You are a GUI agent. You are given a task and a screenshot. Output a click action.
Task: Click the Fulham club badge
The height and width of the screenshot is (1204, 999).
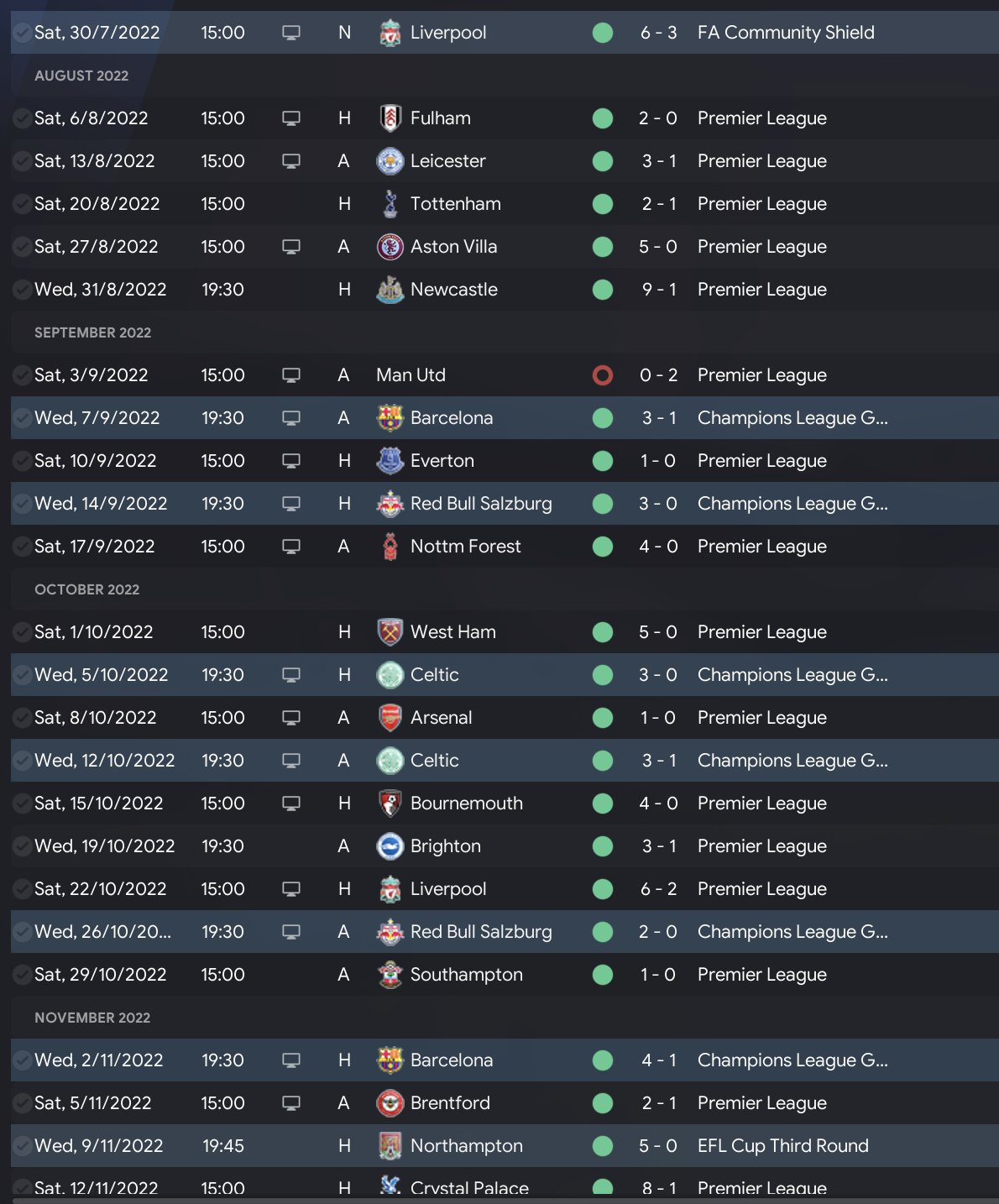(x=390, y=118)
